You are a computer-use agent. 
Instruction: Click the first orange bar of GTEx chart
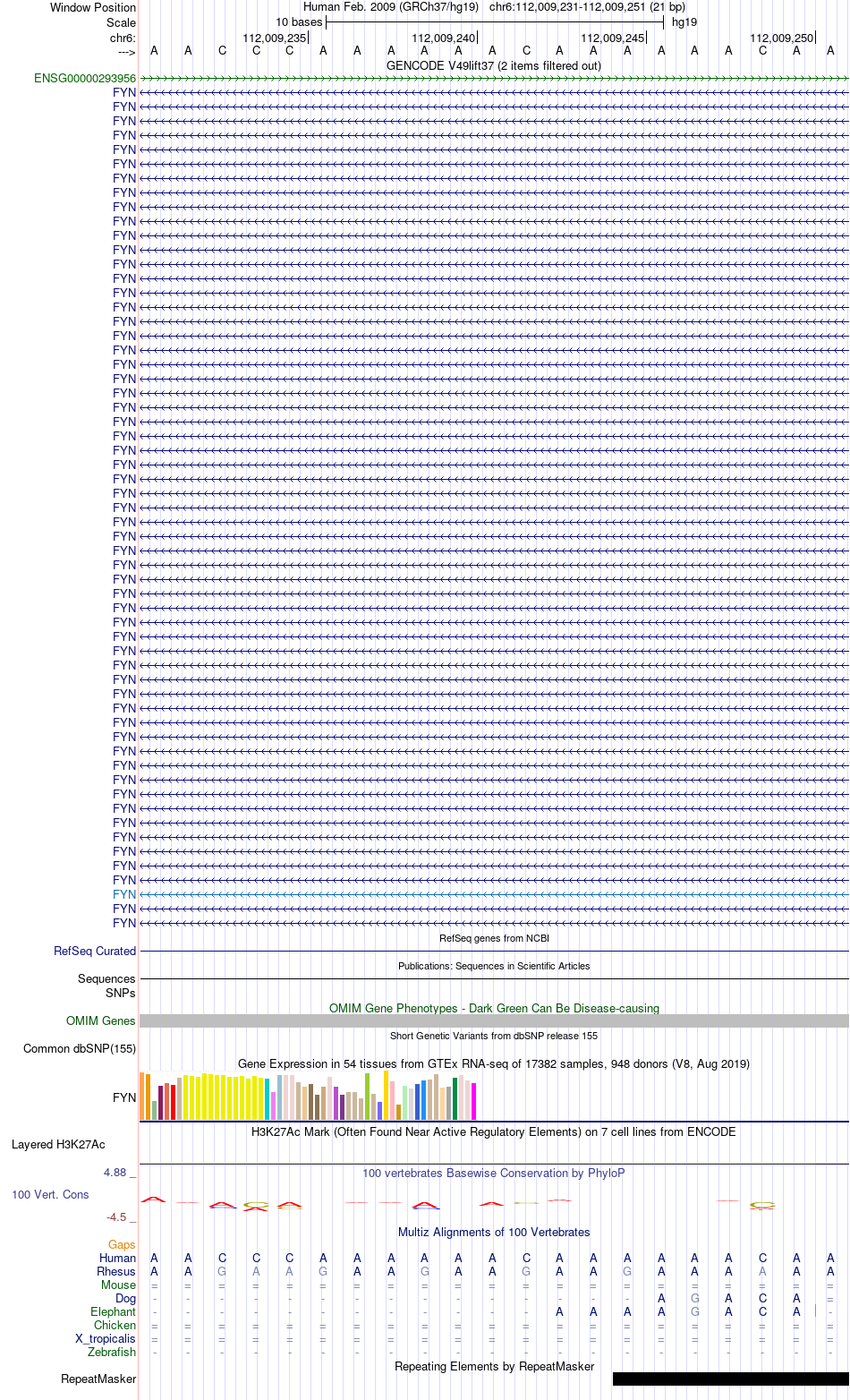(x=142, y=1097)
